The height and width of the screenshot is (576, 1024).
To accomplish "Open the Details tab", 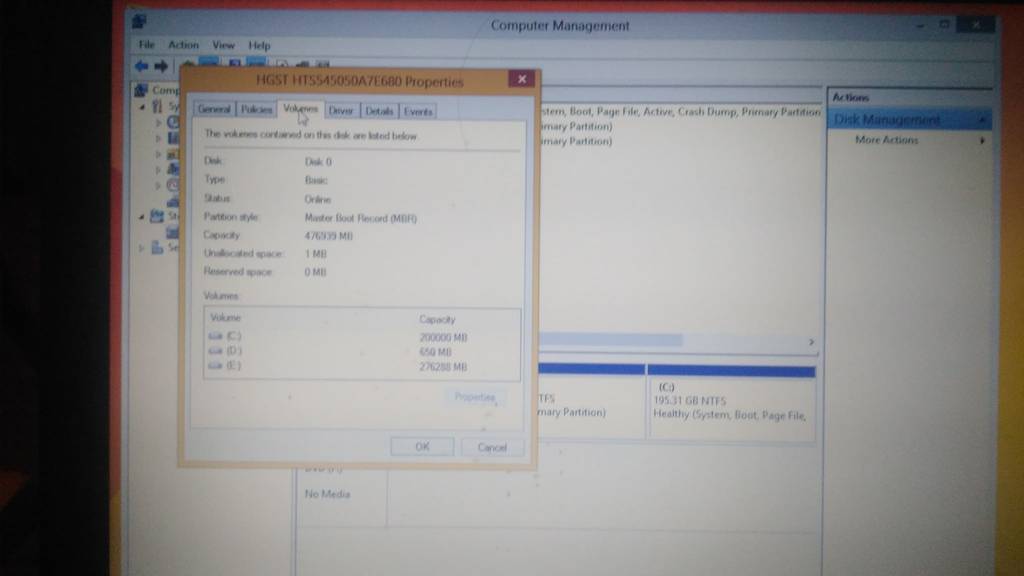I will 379,111.
